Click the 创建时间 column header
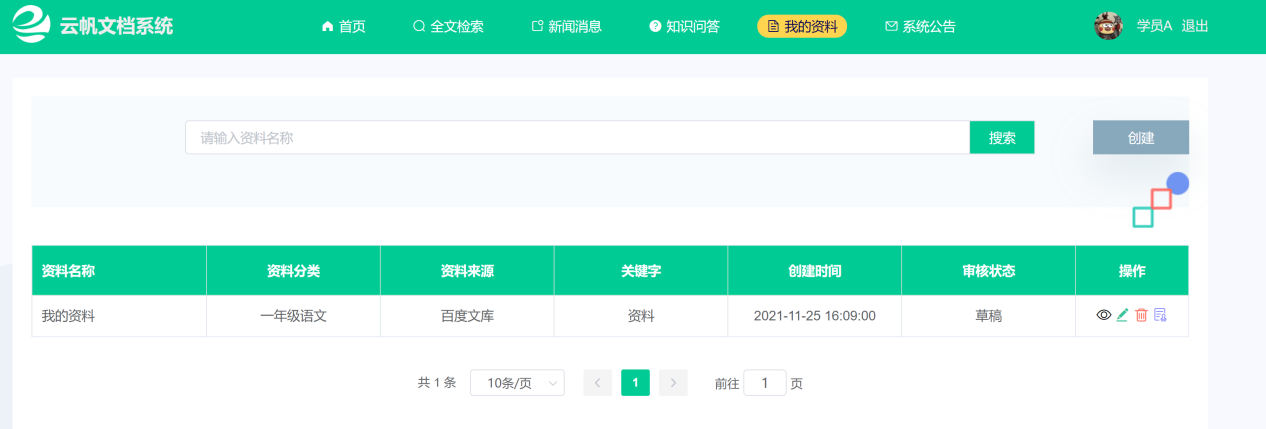1266x429 pixels. point(815,271)
